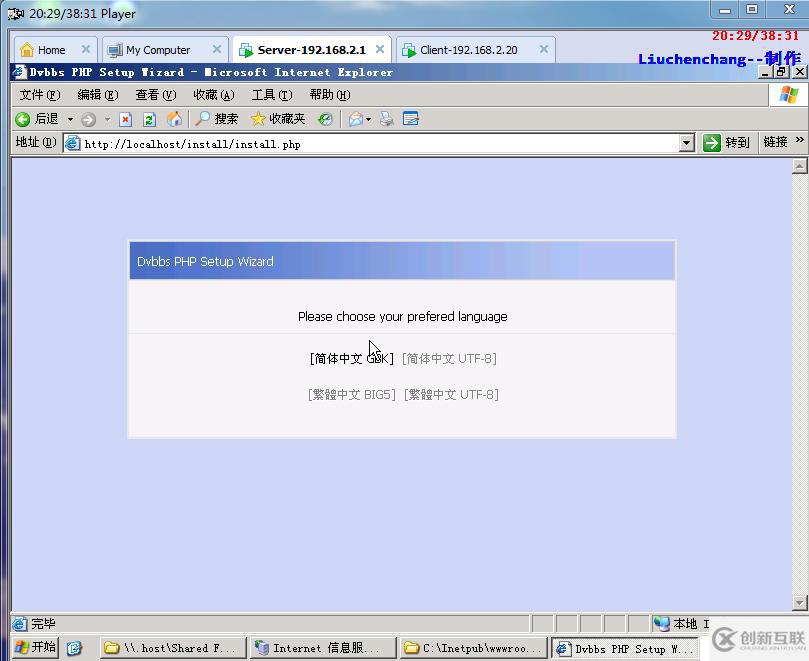The width and height of the screenshot is (809, 661).
Task: Open the Forward button history dropdown
Action: [107, 120]
